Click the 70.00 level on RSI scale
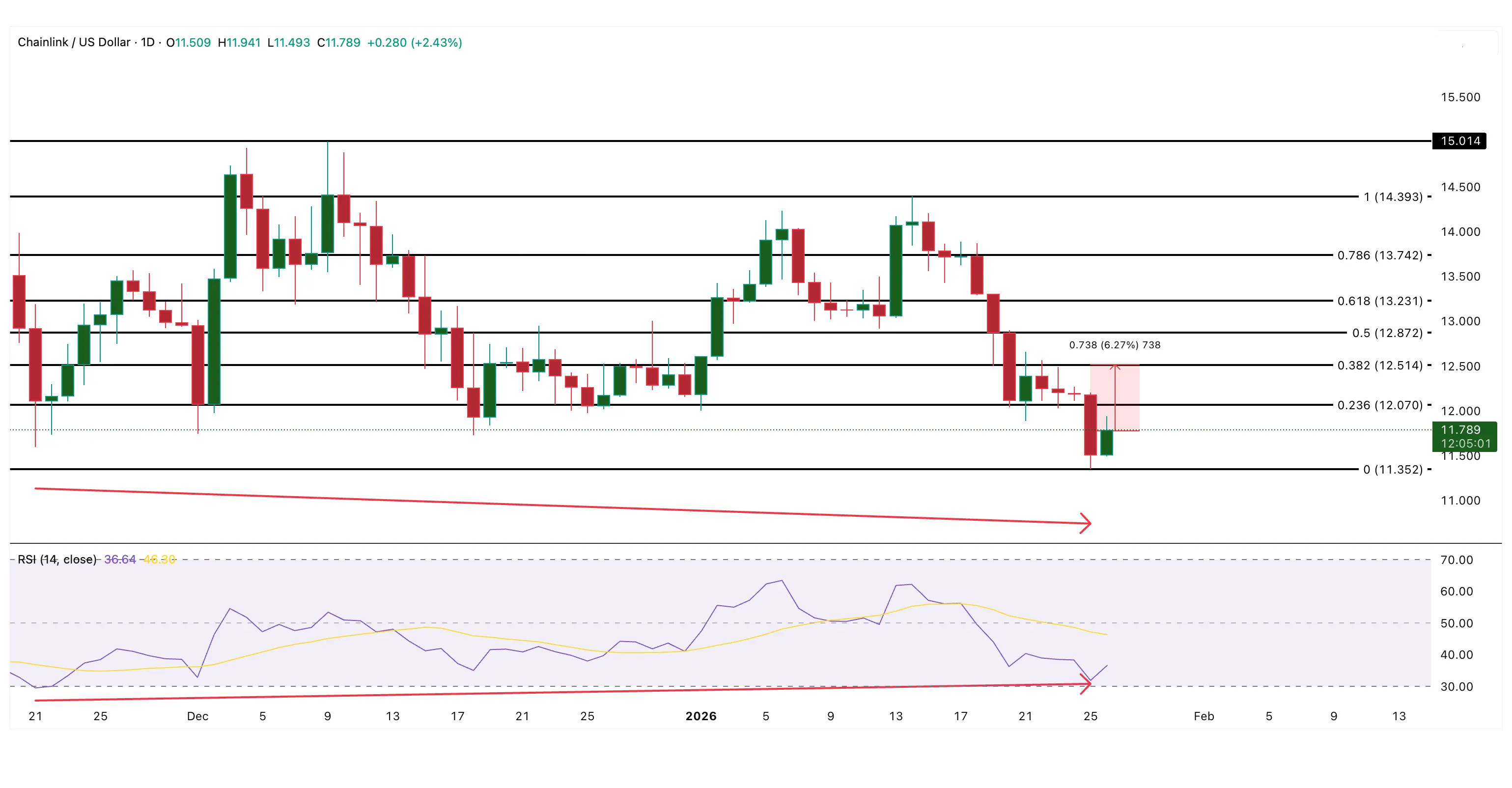The width and height of the screenshot is (1512, 788). click(x=1456, y=560)
